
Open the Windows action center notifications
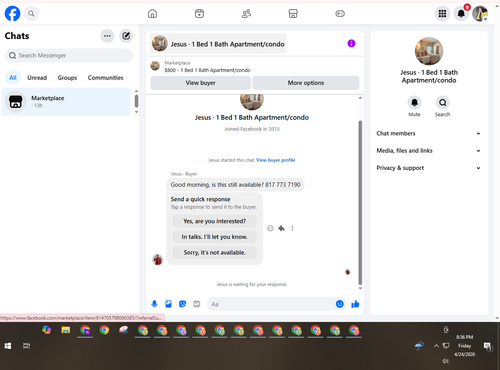tap(488, 347)
